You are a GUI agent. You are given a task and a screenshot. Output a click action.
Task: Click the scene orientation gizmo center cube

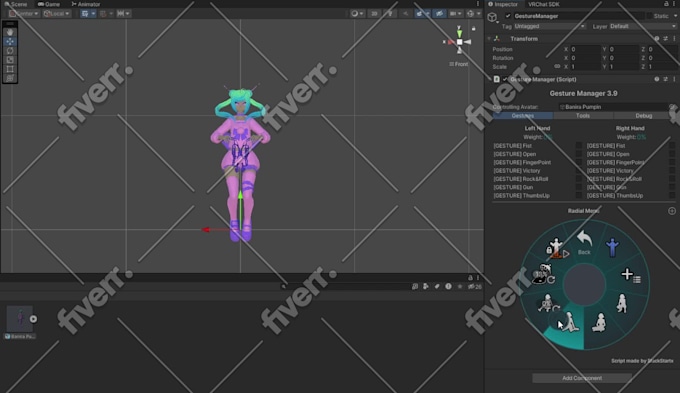[459, 42]
